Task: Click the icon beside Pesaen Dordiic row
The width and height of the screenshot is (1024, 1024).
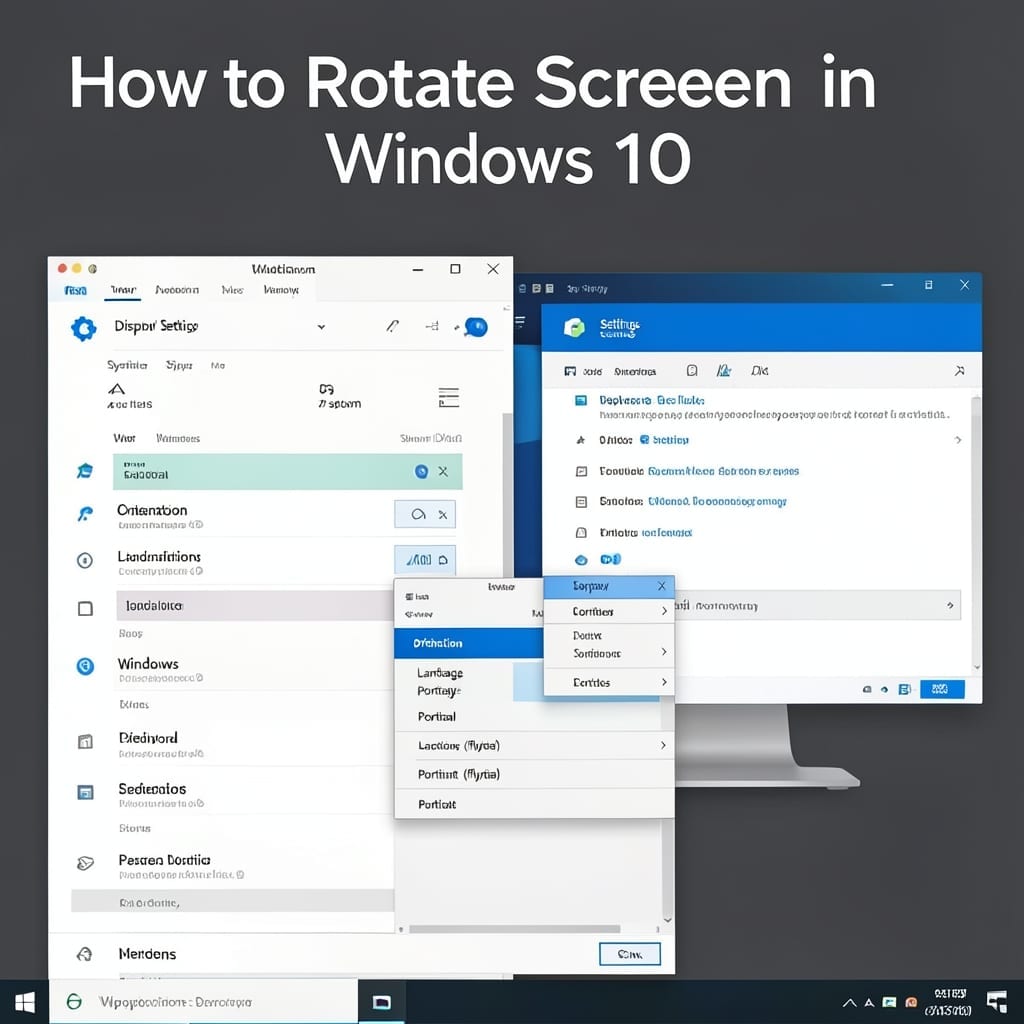Action: point(85,863)
